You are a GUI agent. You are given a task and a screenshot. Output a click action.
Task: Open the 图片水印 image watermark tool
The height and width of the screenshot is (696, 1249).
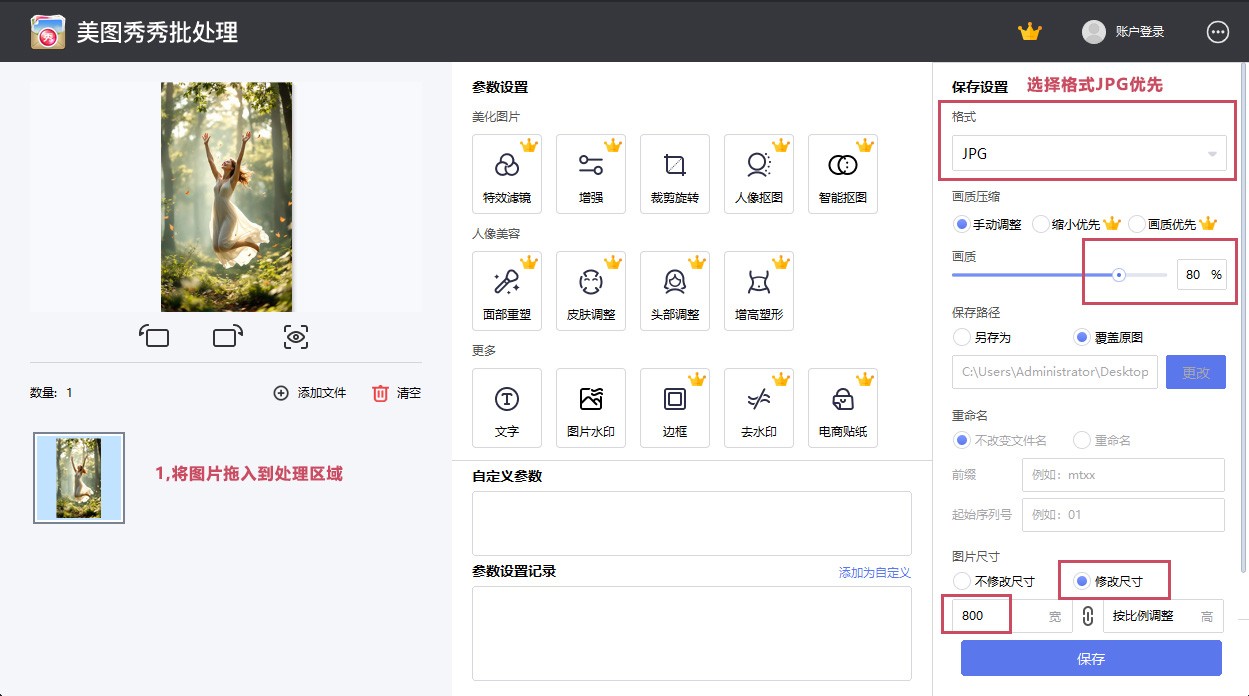click(x=590, y=408)
